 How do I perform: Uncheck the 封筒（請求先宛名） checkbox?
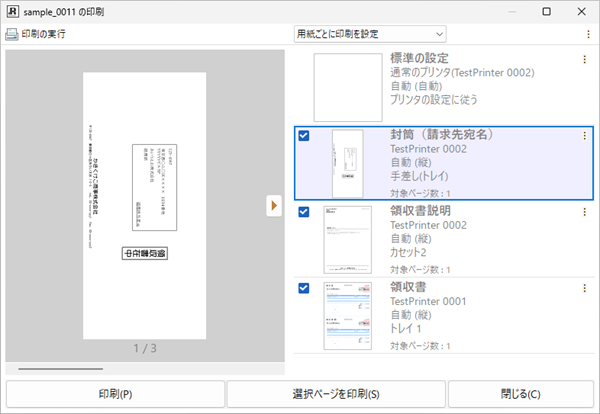coord(304,135)
